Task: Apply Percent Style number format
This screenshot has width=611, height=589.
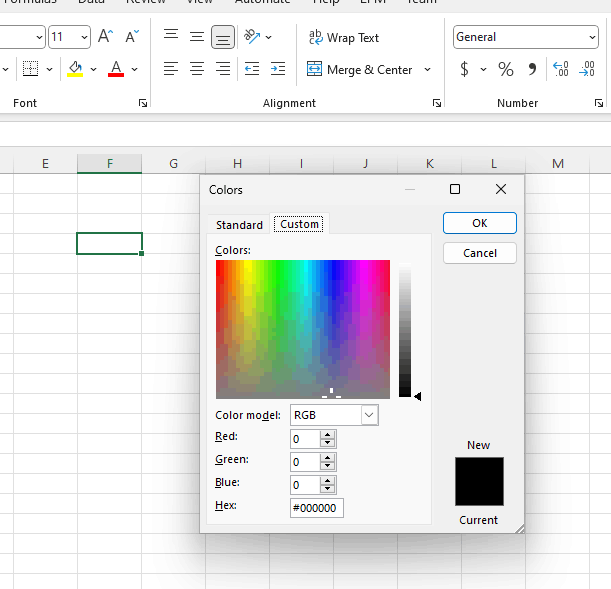Action: (x=506, y=69)
